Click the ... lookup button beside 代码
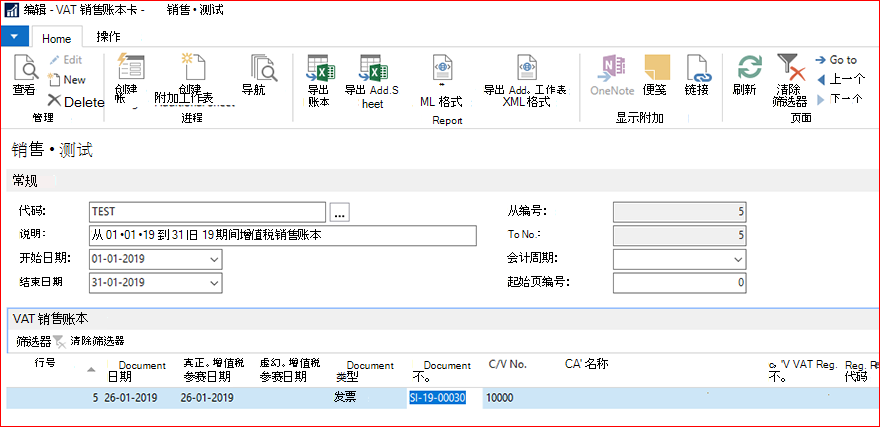The height and width of the screenshot is (427, 880). [x=340, y=212]
